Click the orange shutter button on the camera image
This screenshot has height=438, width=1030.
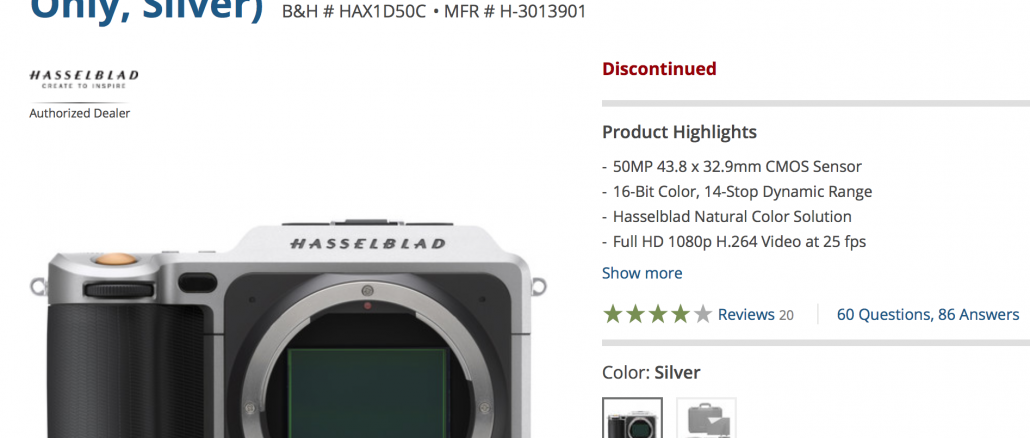pos(116,259)
